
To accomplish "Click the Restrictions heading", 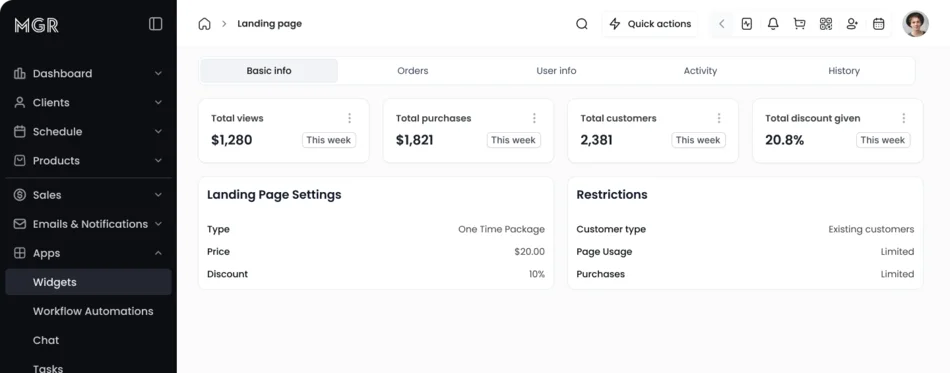I will (x=612, y=194).
